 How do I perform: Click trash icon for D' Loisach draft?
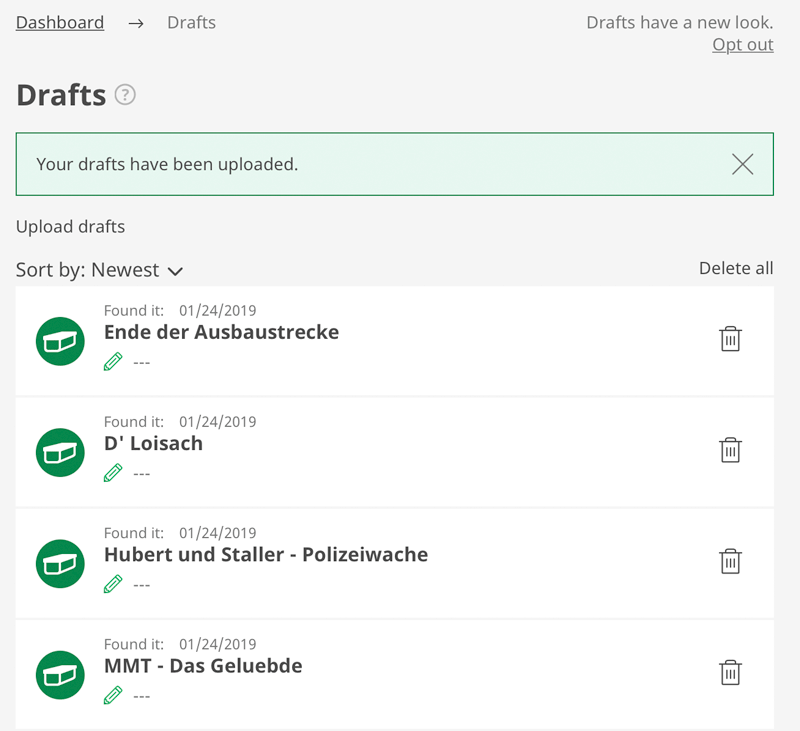731,450
